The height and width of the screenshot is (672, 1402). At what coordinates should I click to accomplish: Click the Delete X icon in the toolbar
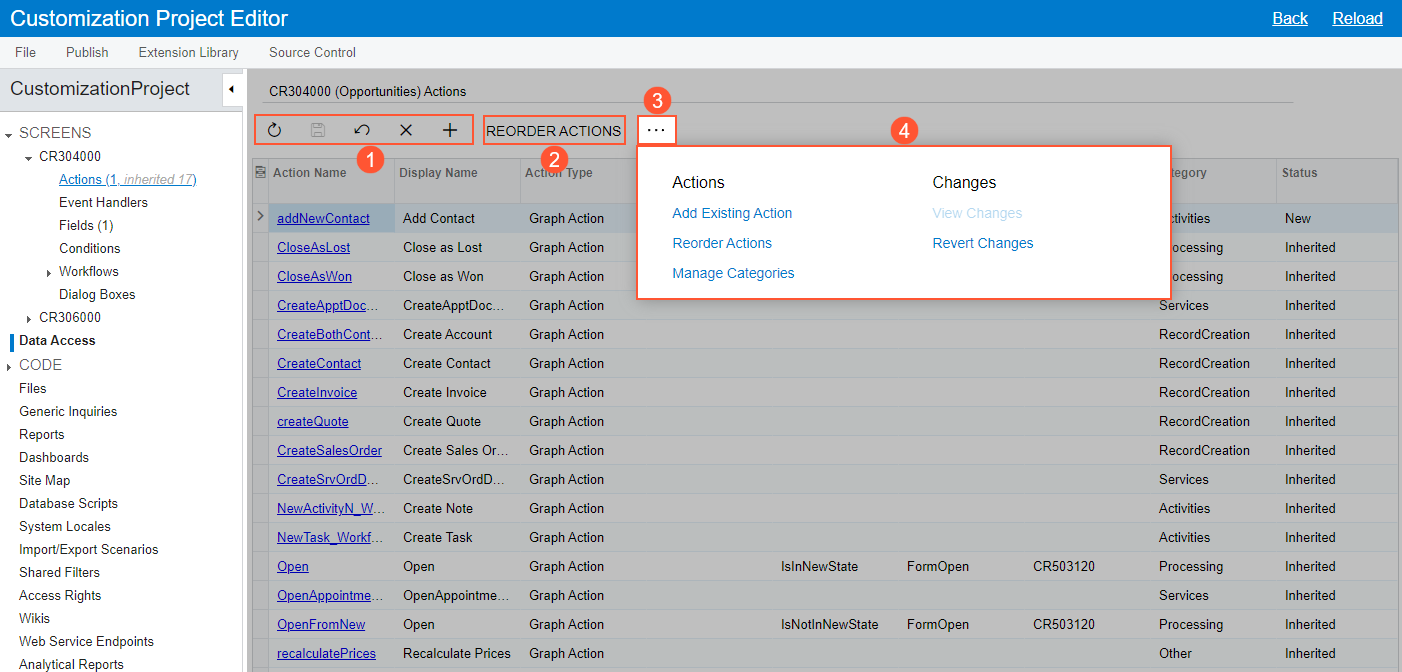[406, 130]
